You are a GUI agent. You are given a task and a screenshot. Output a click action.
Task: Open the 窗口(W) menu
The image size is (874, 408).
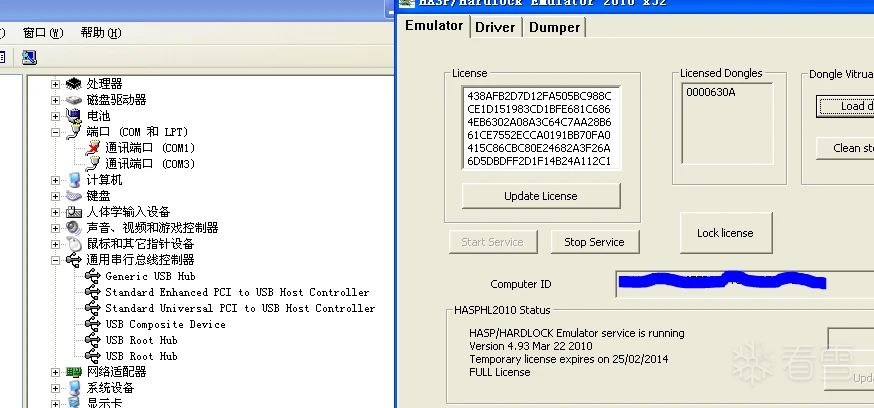point(43,33)
